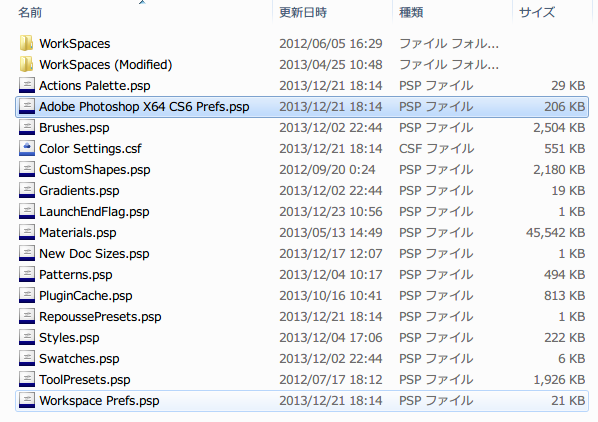Click the Adobe Photoshop X64 CS6 Prefs.psp icon
598x422 pixels.
27,106
